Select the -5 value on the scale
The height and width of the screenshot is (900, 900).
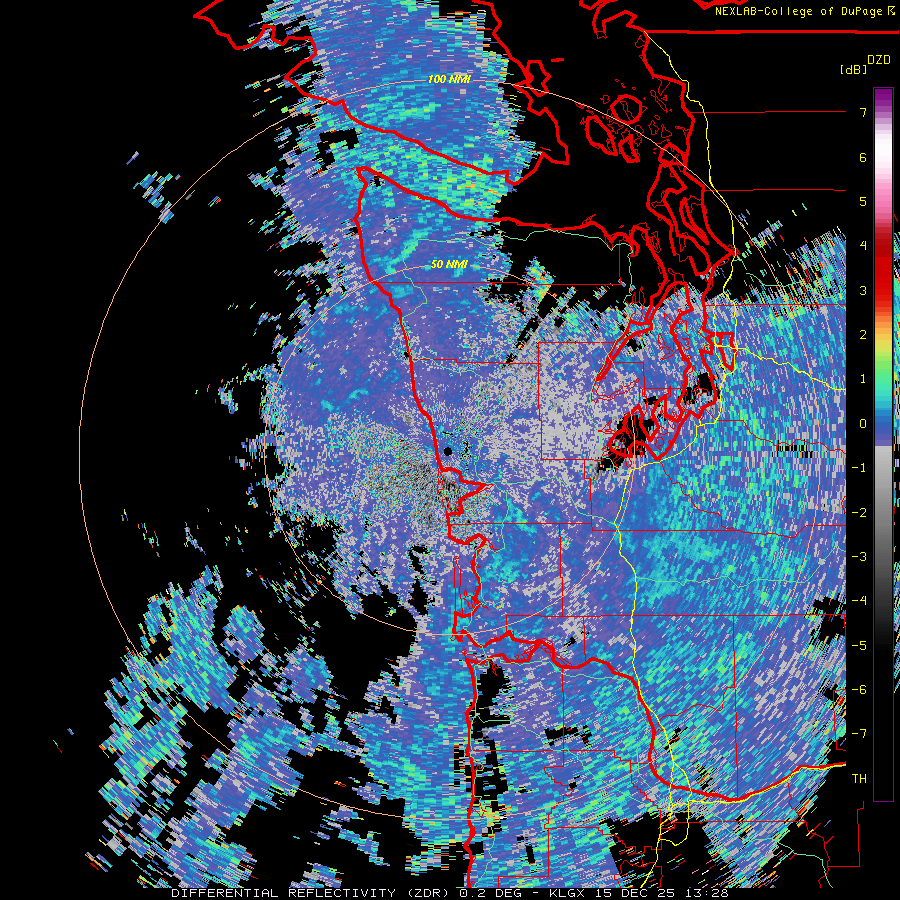(x=859, y=646)
